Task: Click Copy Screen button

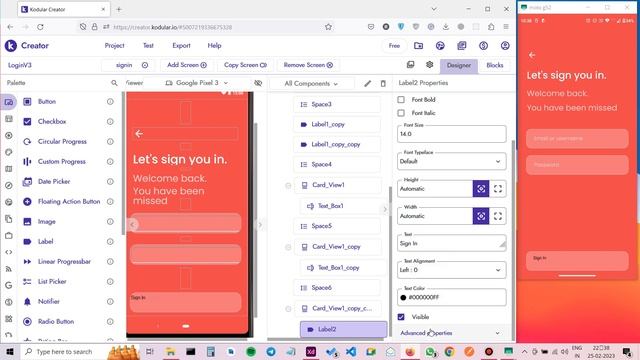Action: point(245,65)
